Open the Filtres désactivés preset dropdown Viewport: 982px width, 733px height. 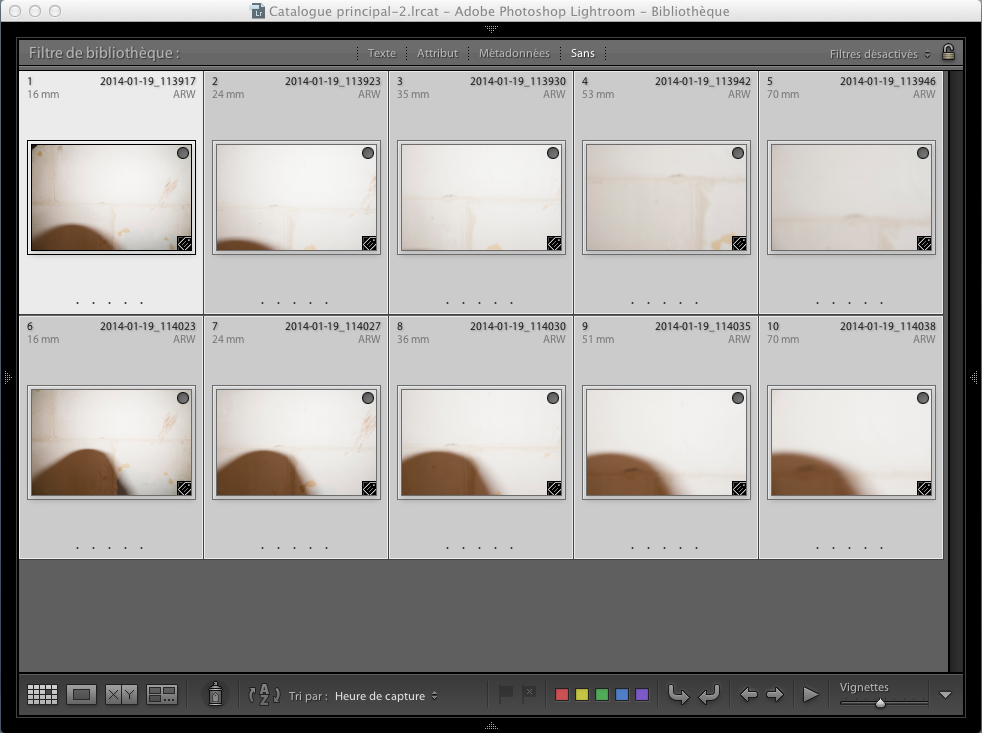click(880, 54)
